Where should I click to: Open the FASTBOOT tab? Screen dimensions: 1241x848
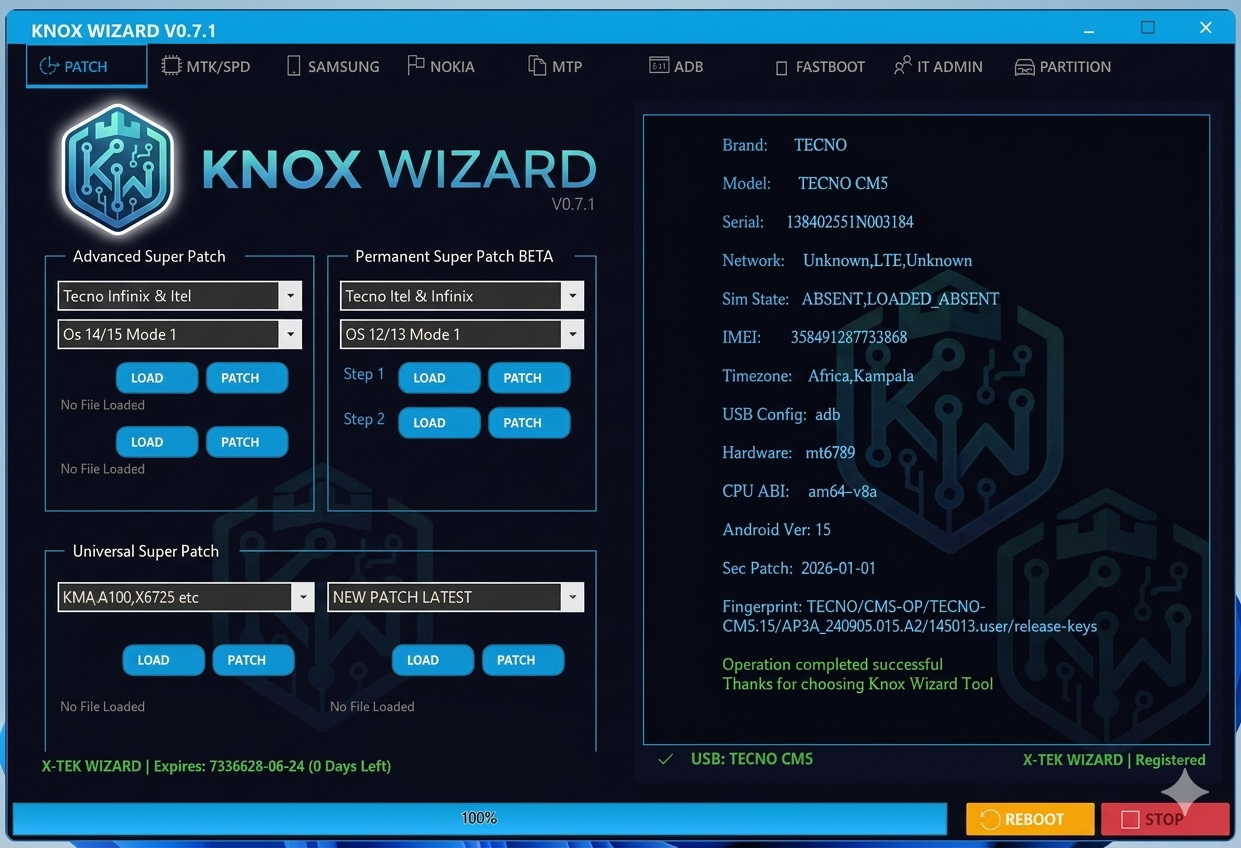(x=820, y=67)
